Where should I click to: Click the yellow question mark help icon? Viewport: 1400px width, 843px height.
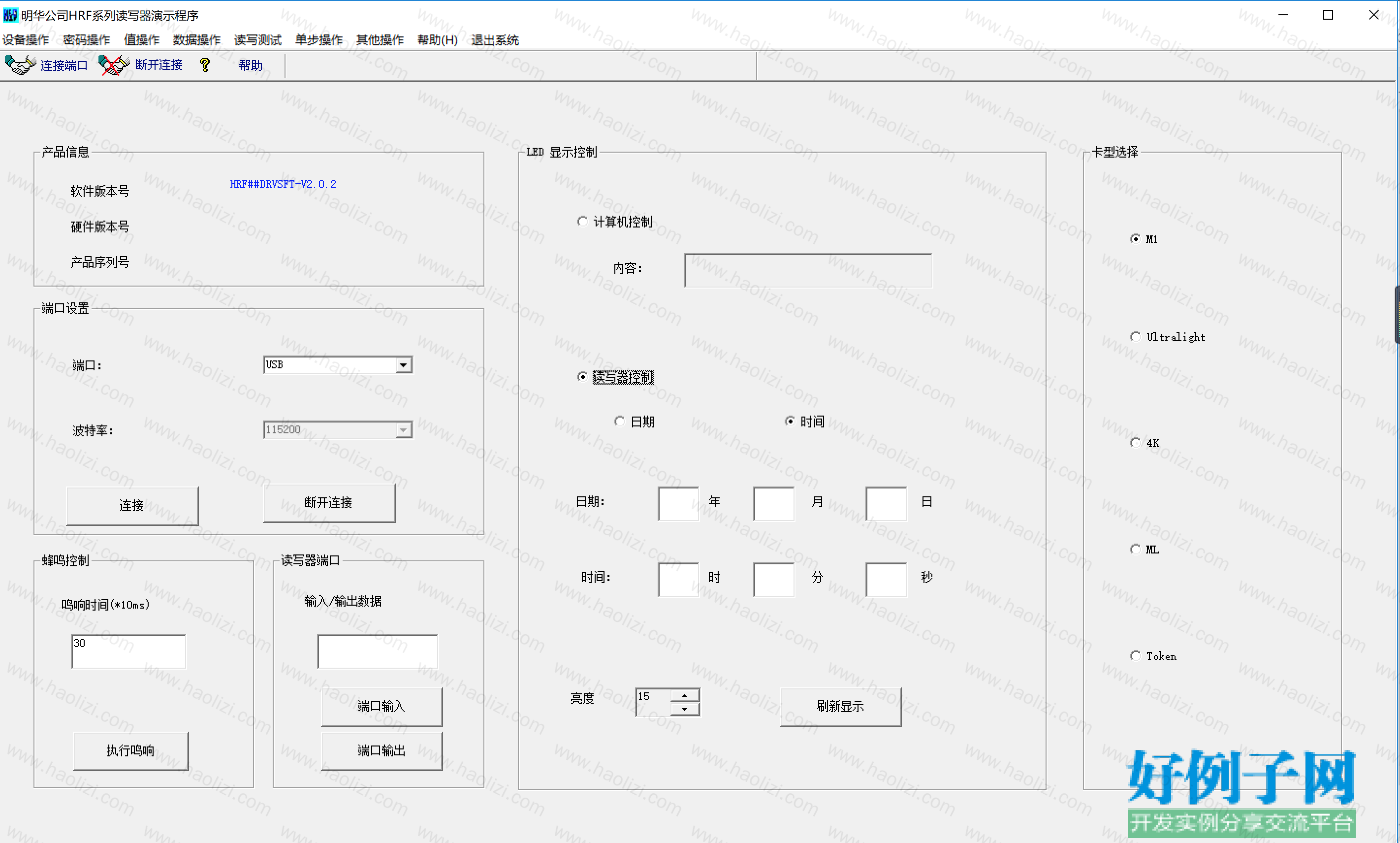click(205, 65)
